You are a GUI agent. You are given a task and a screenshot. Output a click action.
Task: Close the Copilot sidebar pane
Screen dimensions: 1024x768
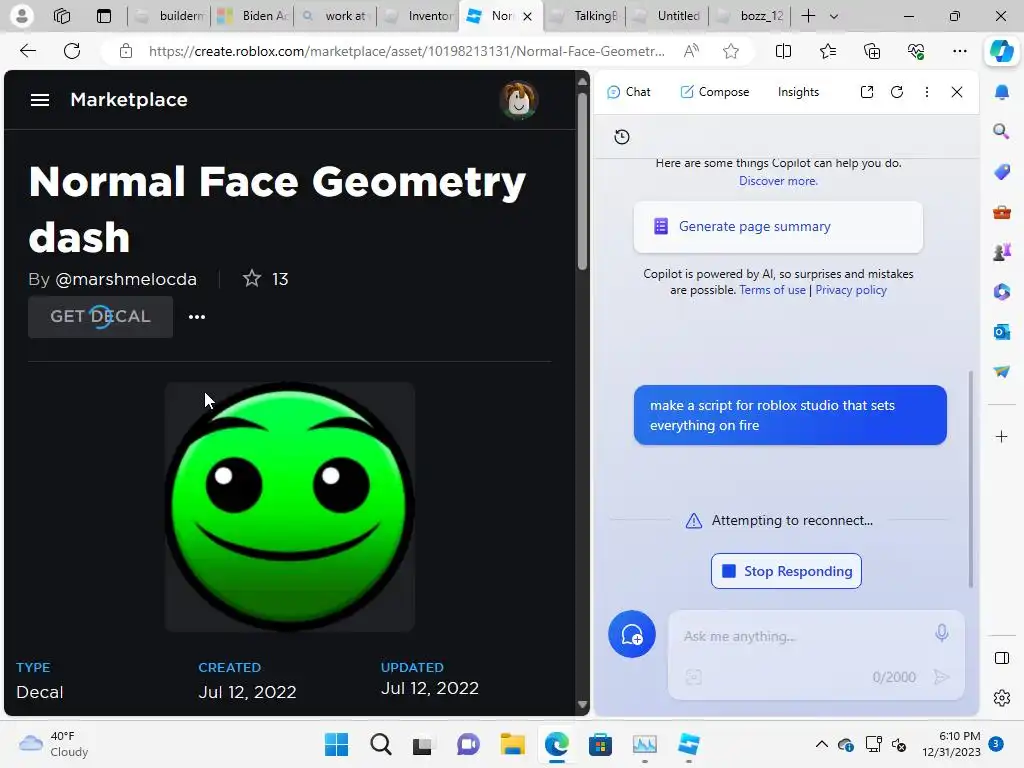point(957,92)
